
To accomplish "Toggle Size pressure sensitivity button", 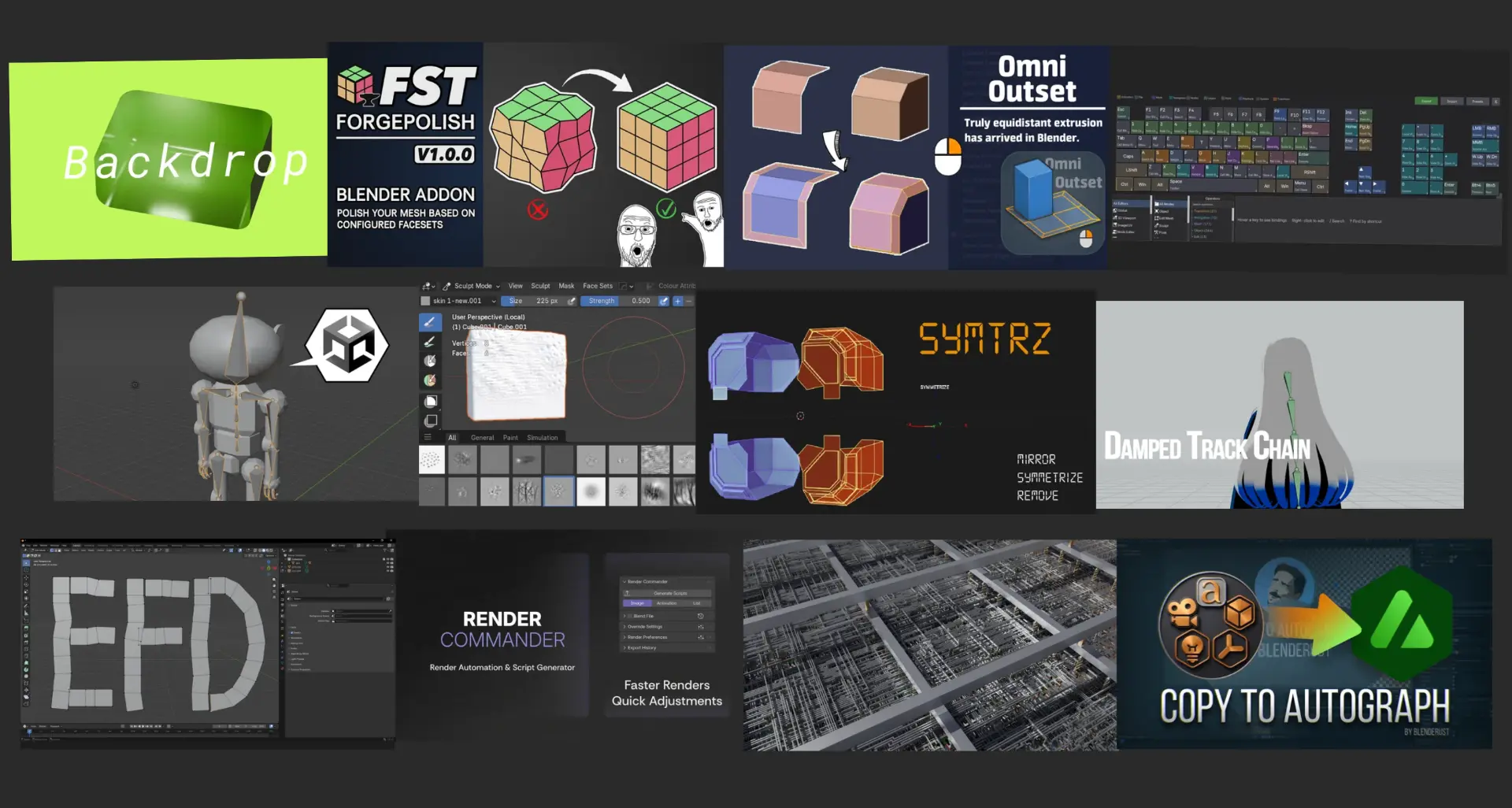I will click(x=572, y=301).
